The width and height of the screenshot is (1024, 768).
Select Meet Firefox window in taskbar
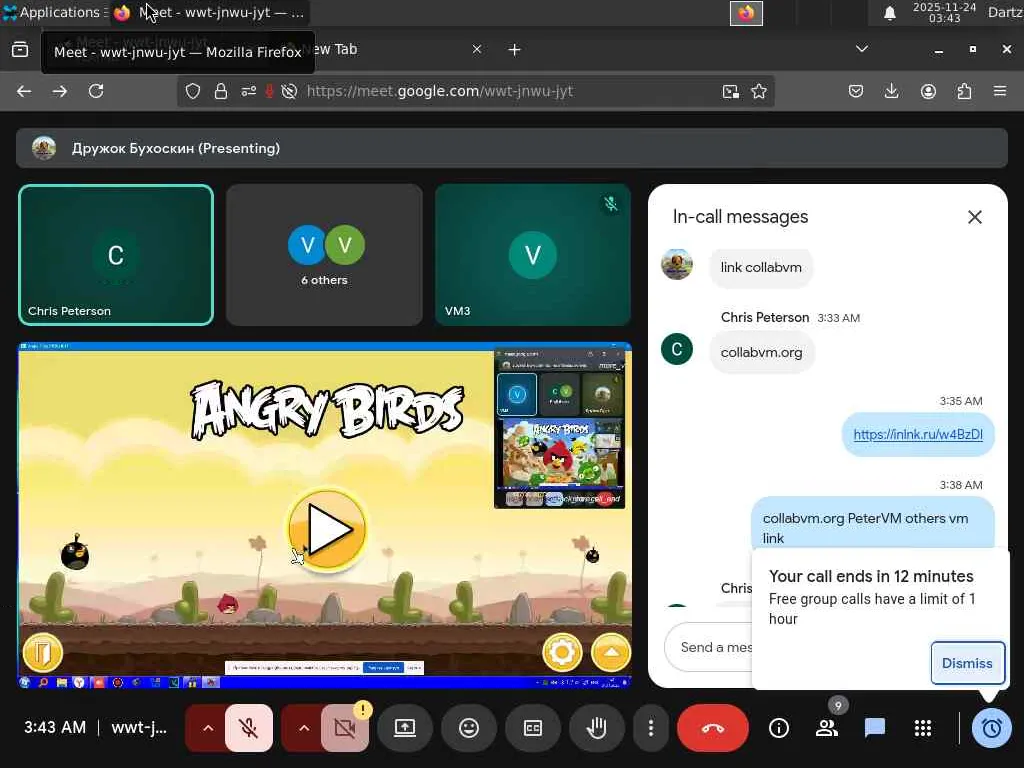pos(209,12)
